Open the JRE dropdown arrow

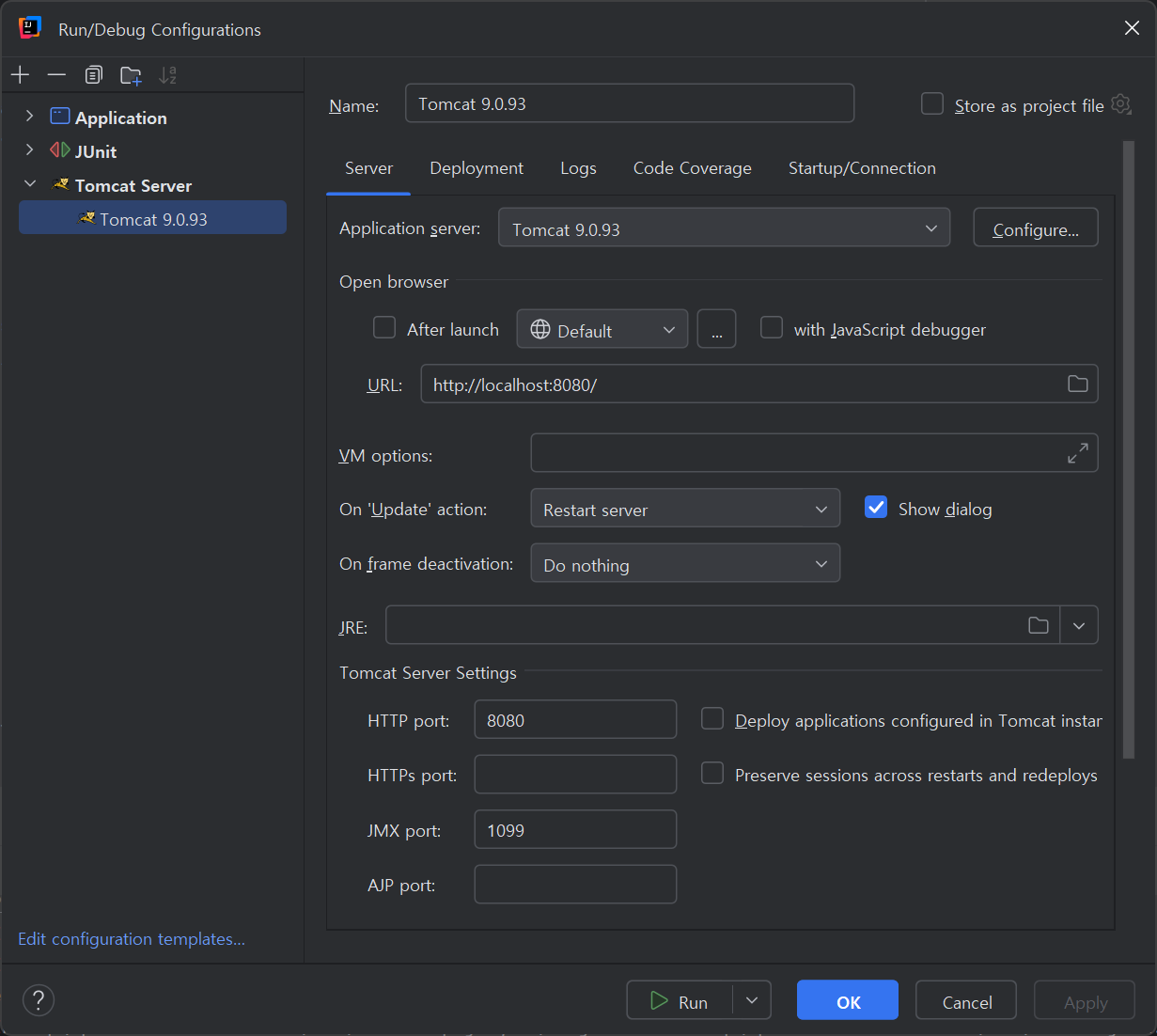pyautogui.click(x=1079, y=625)
